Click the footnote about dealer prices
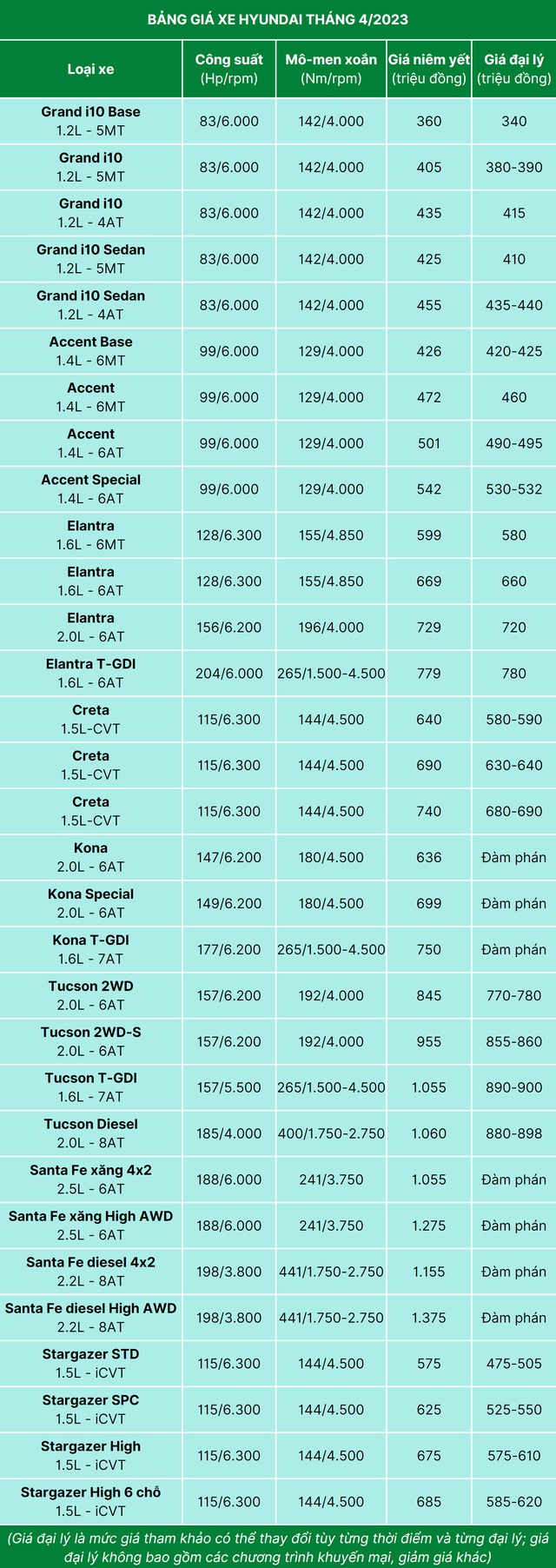Viewport: 556px width, 1568px height. (x=278, y=1547)
